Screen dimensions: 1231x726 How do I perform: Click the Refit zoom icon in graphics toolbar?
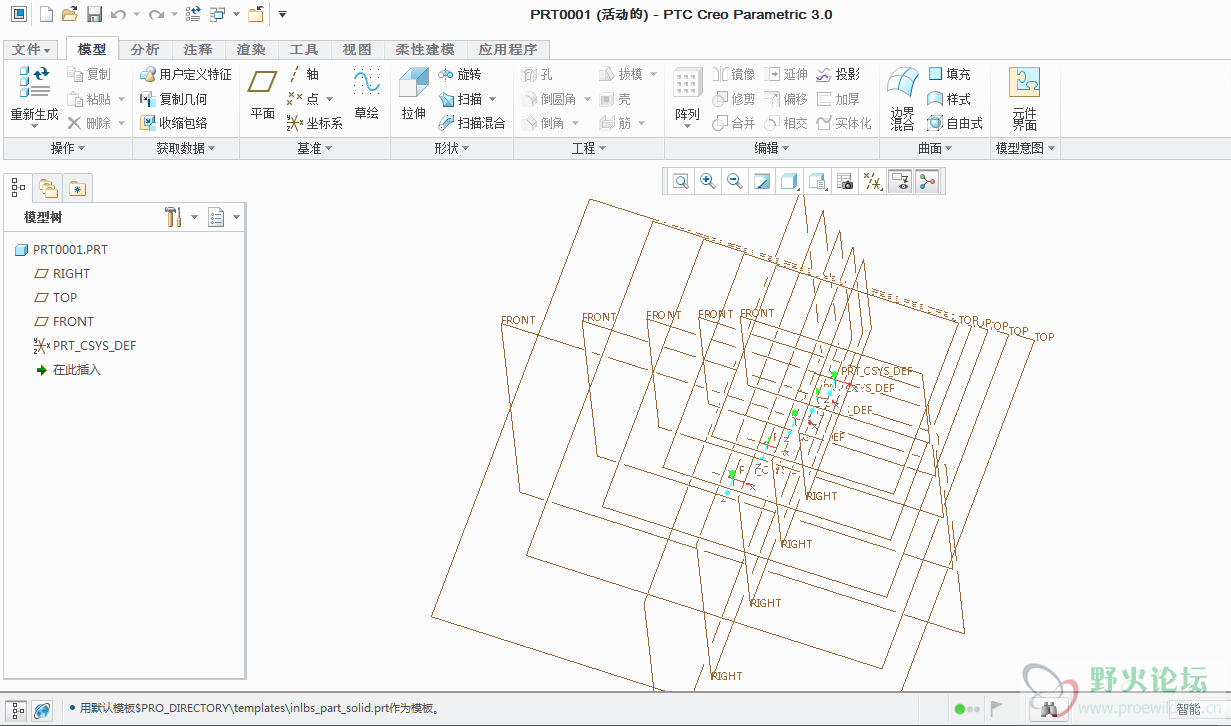click(x=681, y=181)
